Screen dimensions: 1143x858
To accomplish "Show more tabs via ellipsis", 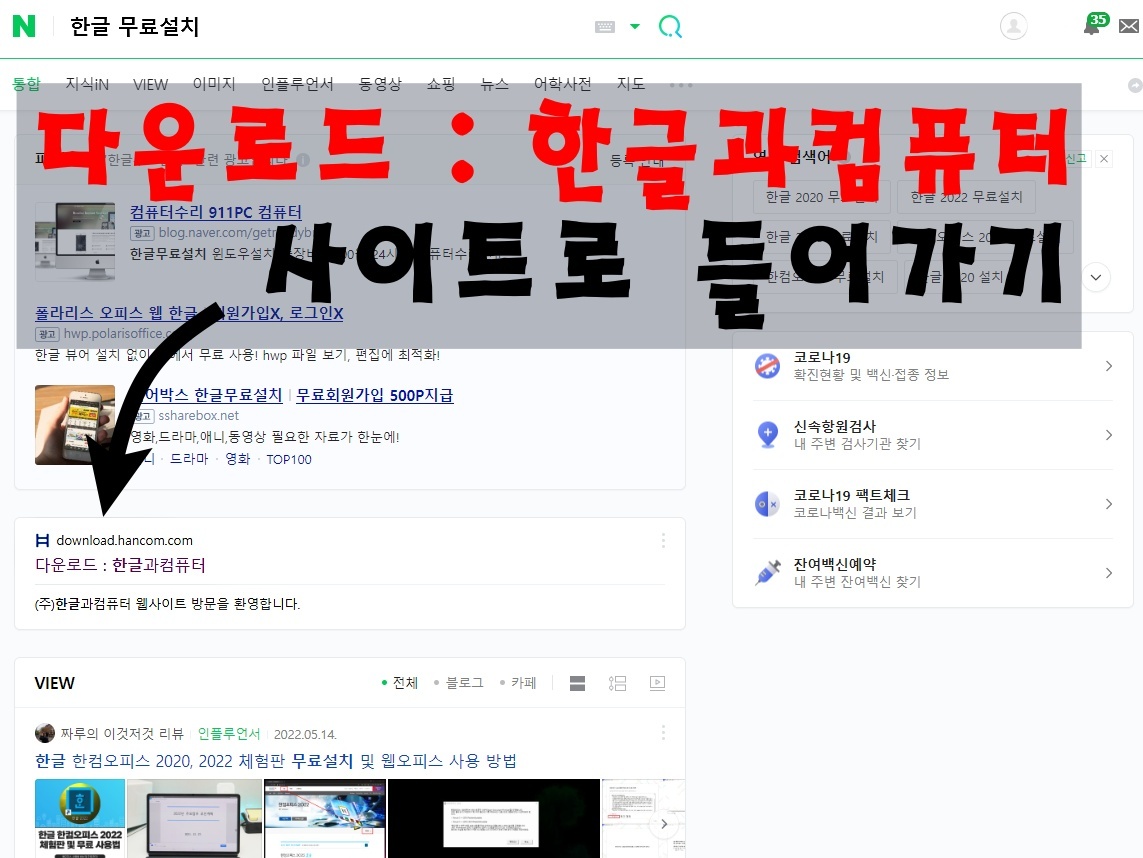I will (681, 85).
